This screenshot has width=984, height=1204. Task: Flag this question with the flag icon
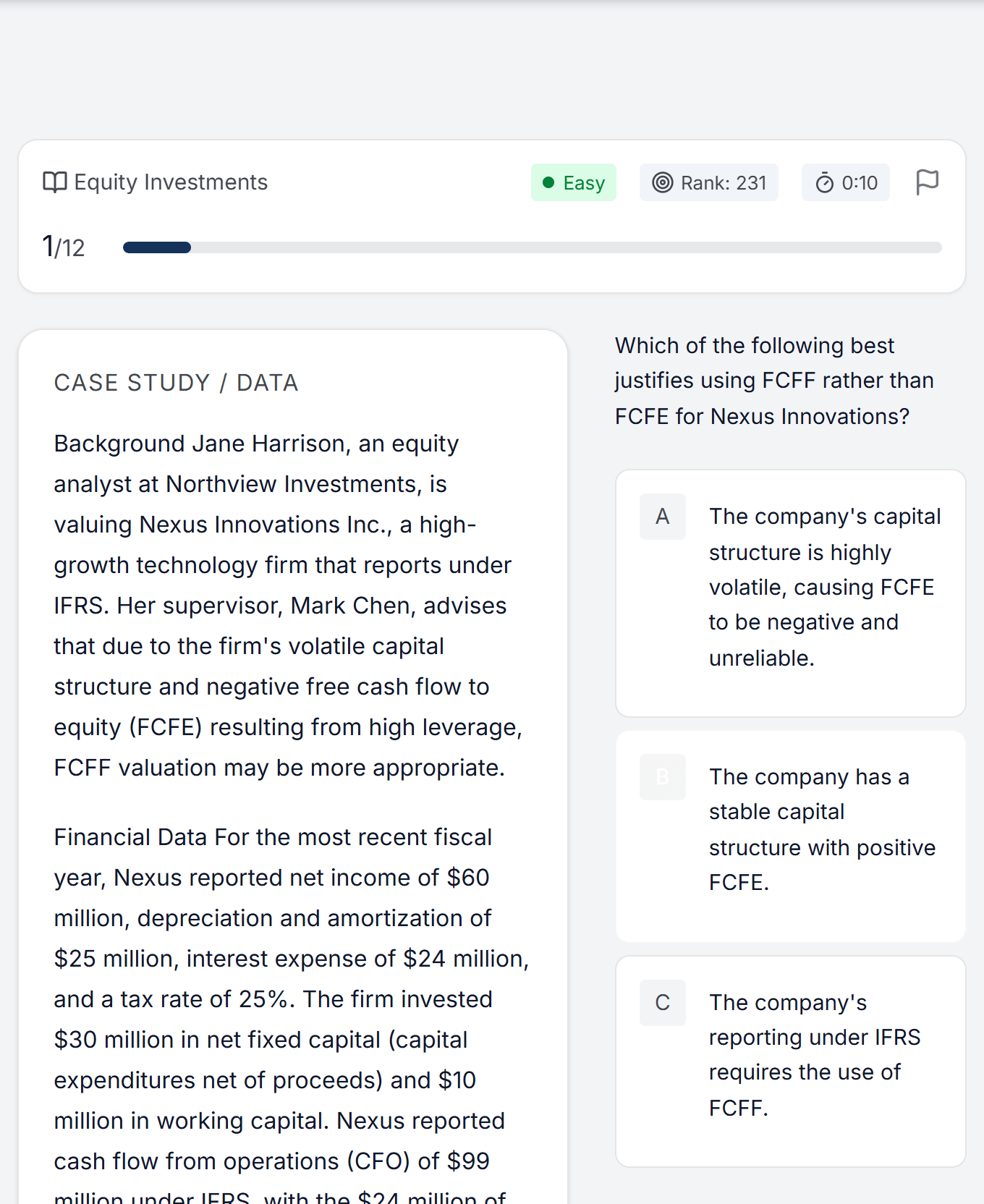(927, 182)
